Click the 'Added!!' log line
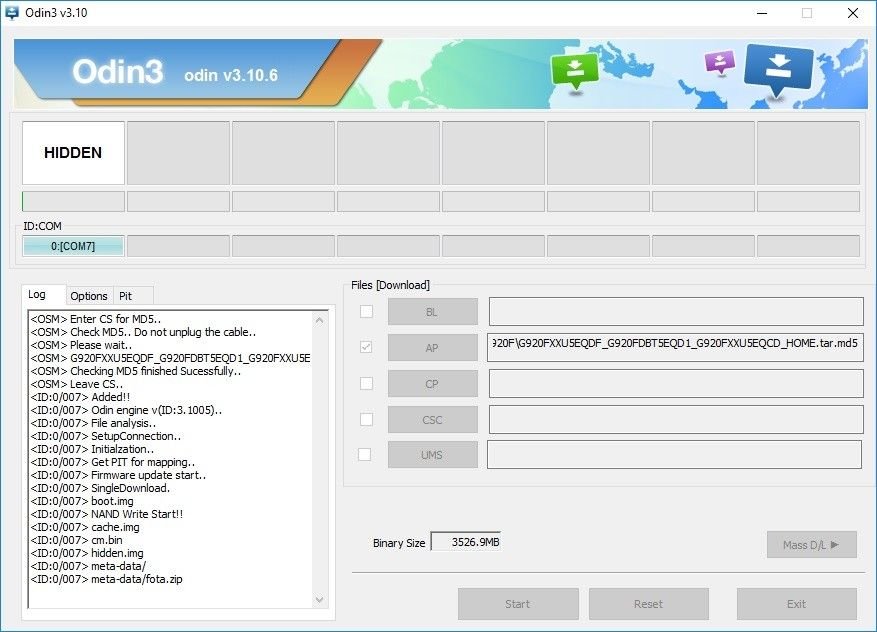Screen dimensions: 877x632 [80, 397]
